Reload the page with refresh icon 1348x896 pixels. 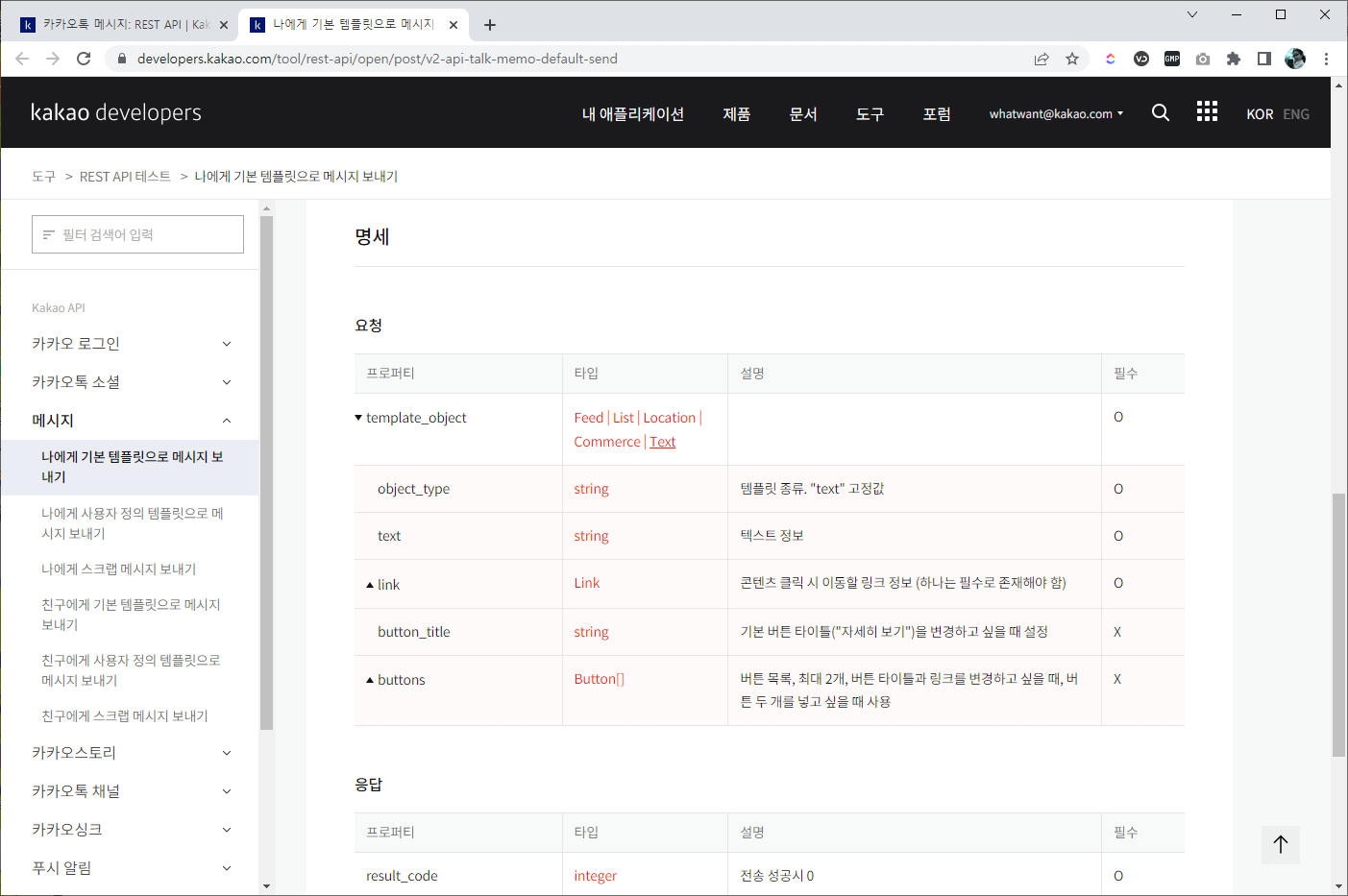coord(84,59)
